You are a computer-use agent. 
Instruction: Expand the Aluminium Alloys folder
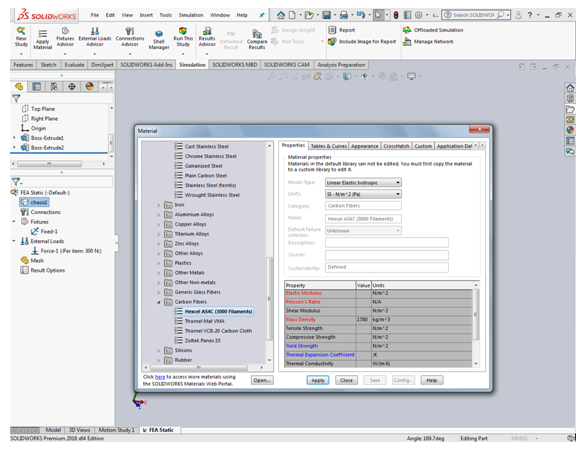pyautogui.click(x=159, y=215)
